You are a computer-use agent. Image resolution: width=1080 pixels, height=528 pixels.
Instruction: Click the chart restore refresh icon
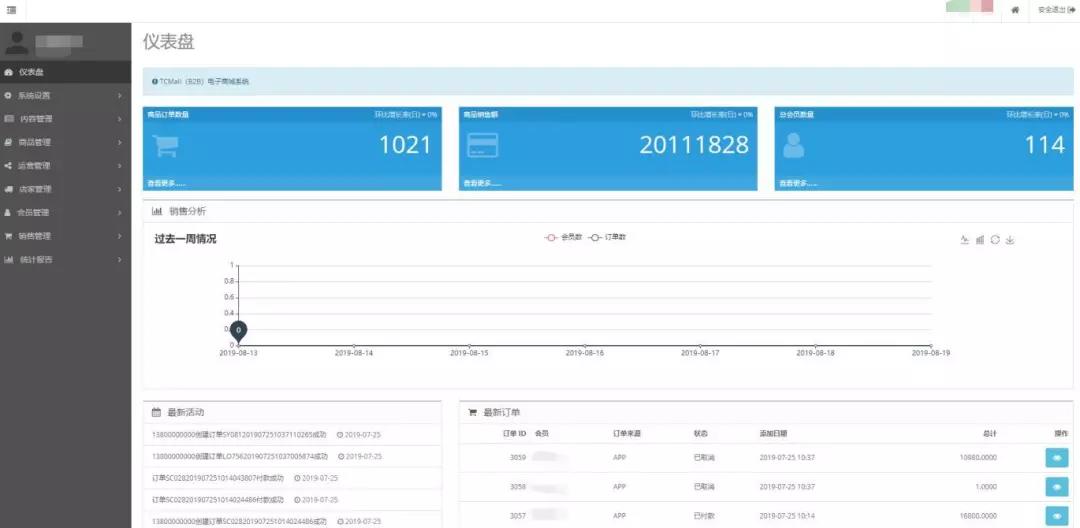pyautogui.click(x=995, y=240)
